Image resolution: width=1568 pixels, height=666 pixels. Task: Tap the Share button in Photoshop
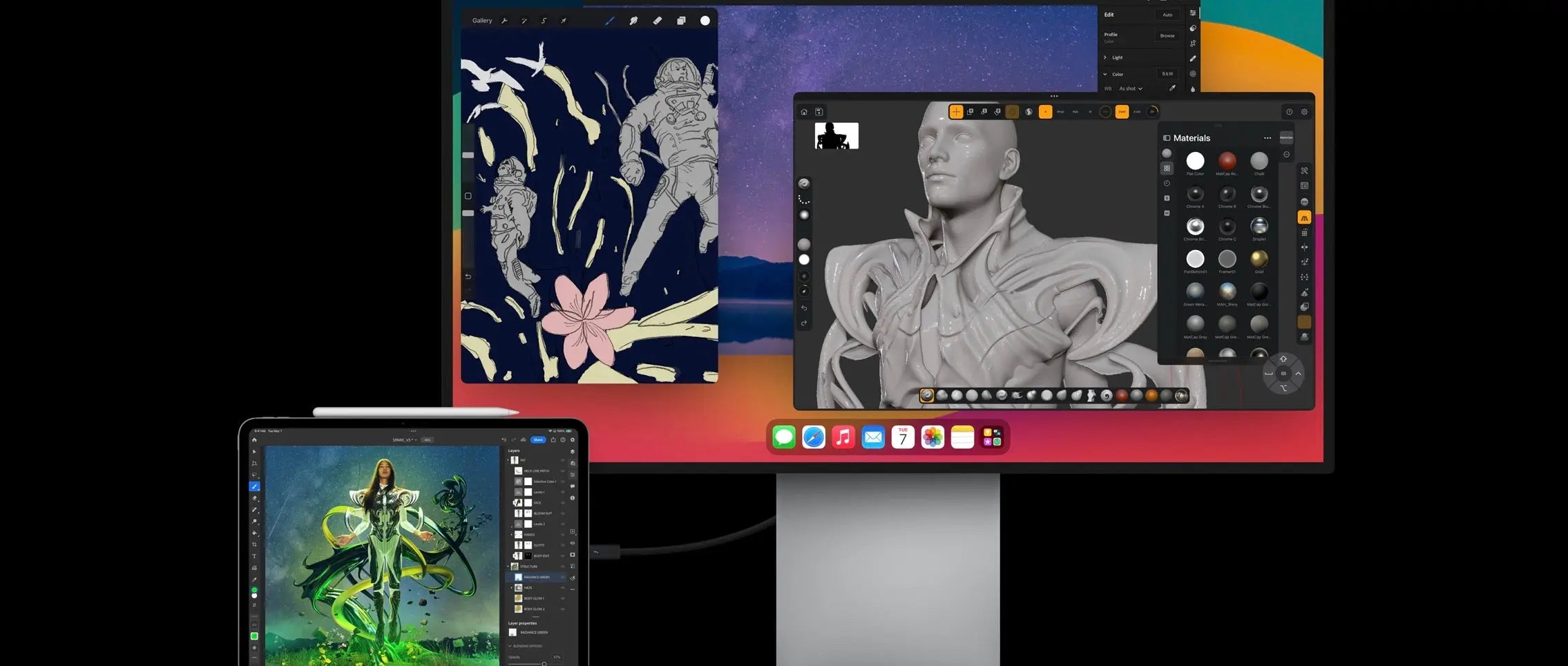(538, 439)
